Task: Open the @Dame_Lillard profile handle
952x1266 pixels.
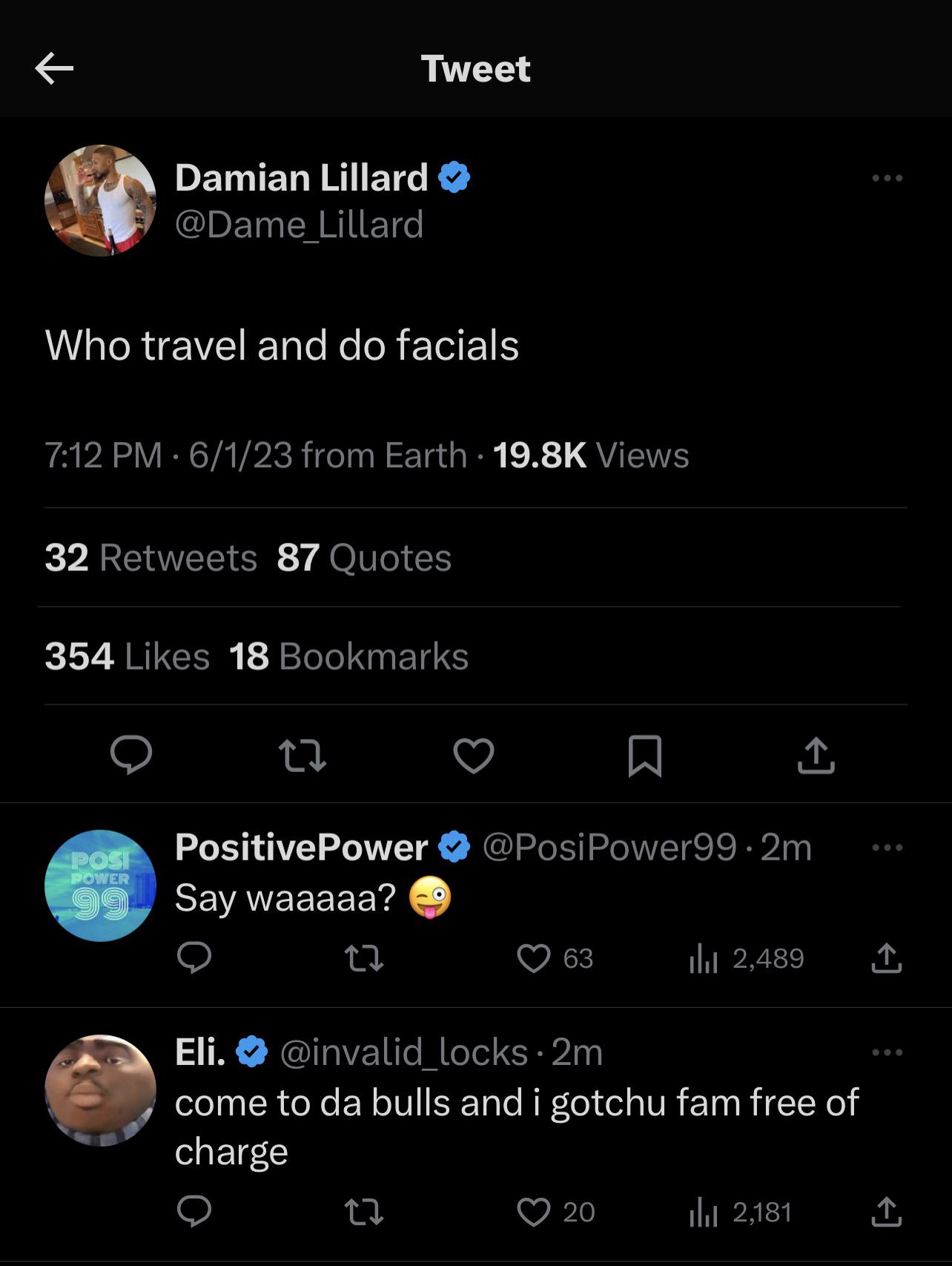Action: 299,225
